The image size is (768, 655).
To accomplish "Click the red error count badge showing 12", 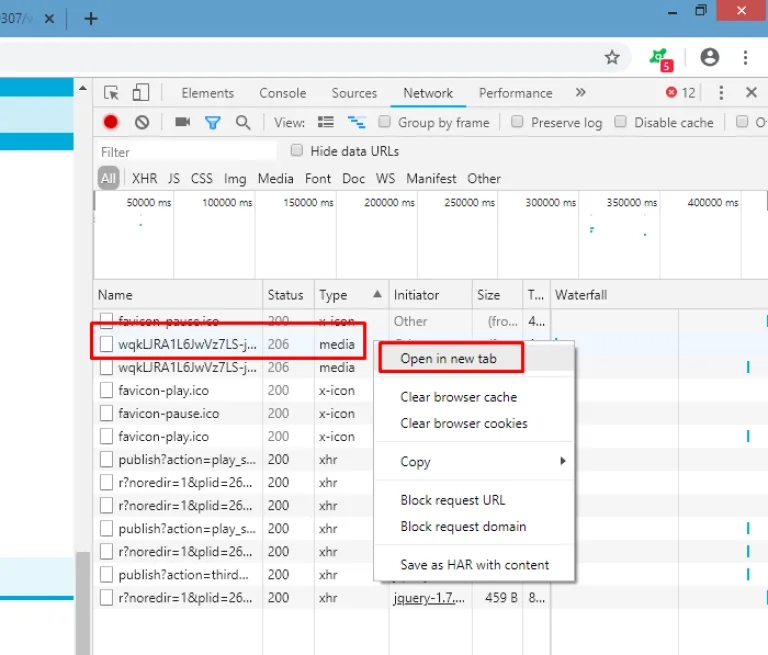I will pyautogui.click(x=680, y=93).
